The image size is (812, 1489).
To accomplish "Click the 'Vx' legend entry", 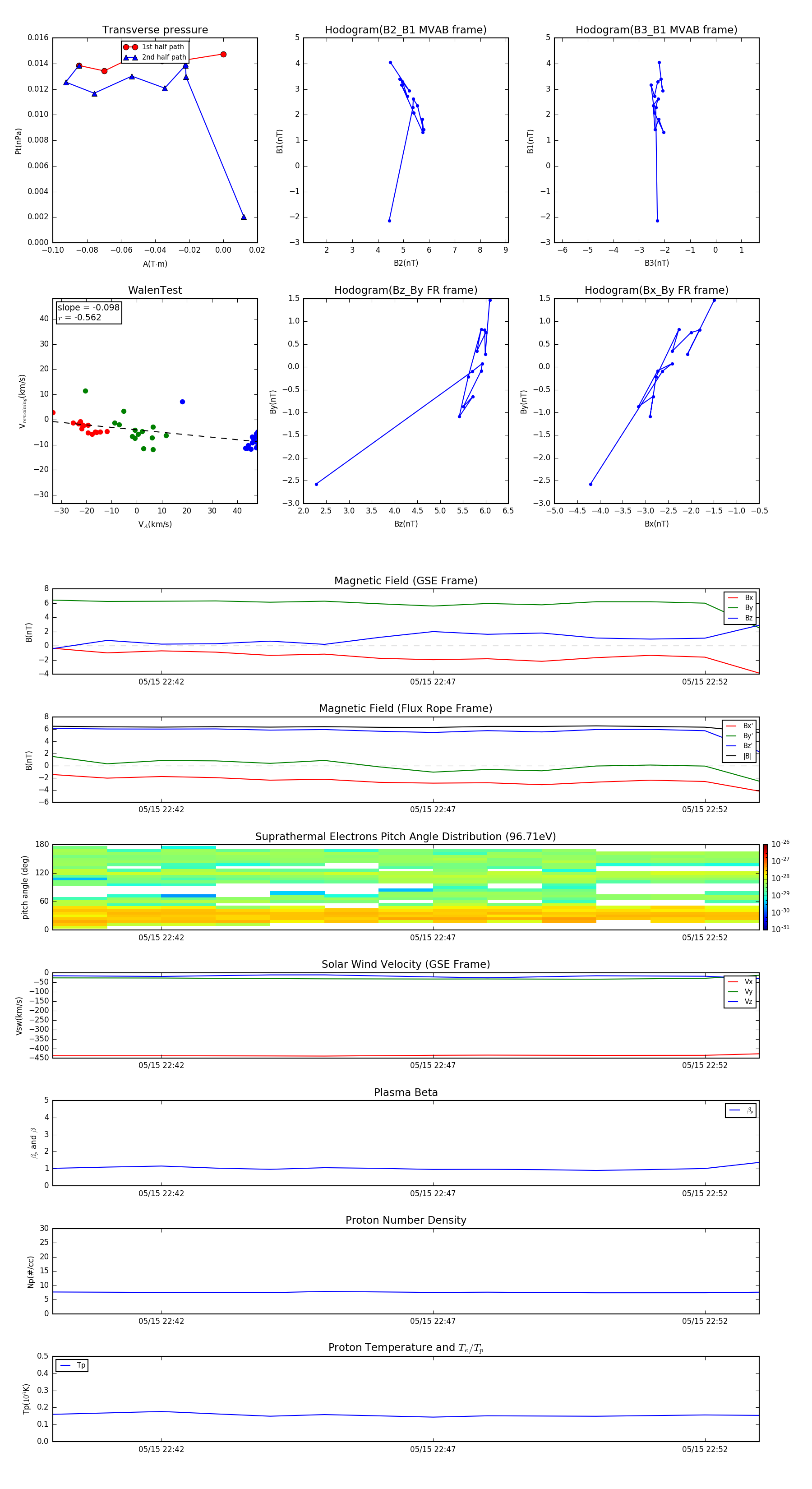I will coord(740,981).
